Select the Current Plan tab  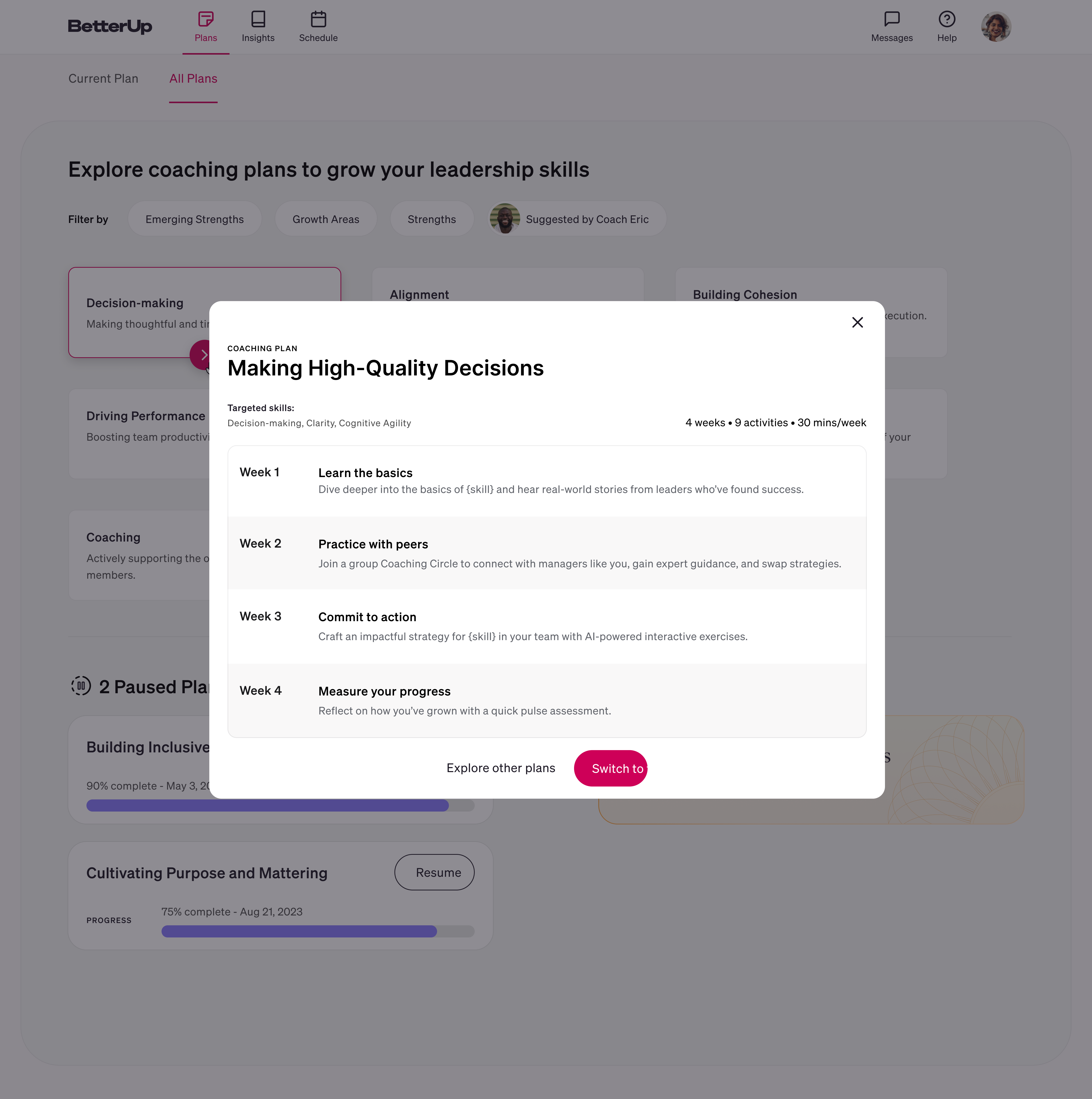pos(103,78)
